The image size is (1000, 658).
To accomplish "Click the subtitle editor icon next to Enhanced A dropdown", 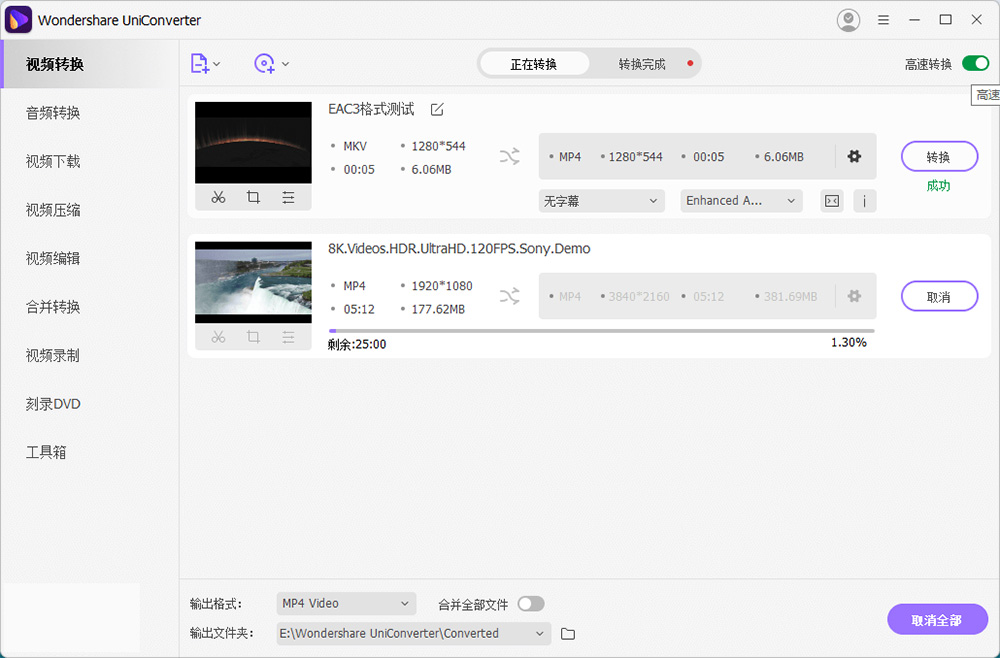I will tap(831, 201).
